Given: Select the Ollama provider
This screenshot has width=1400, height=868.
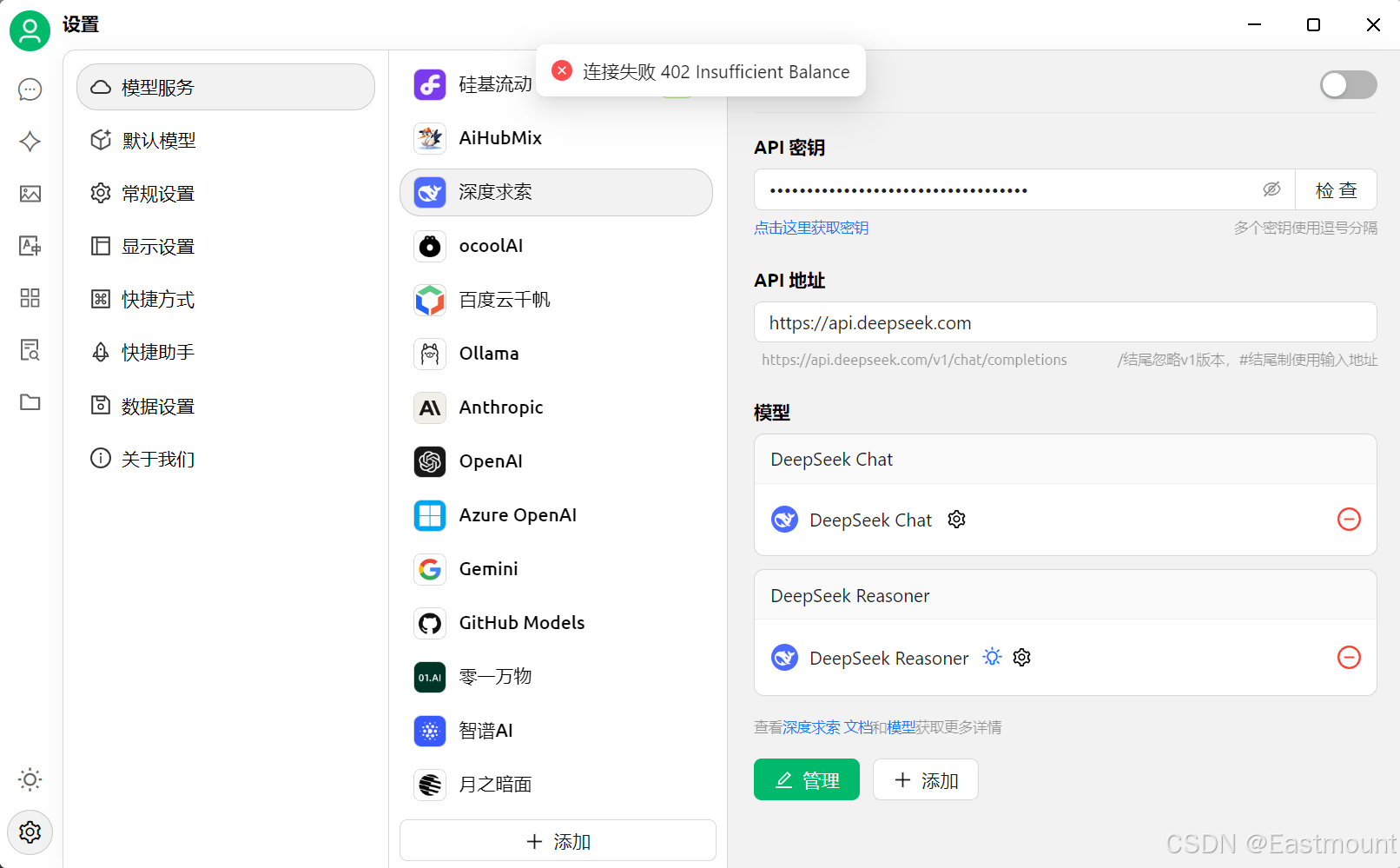Looking at the screenshot, I should (556, 354).
